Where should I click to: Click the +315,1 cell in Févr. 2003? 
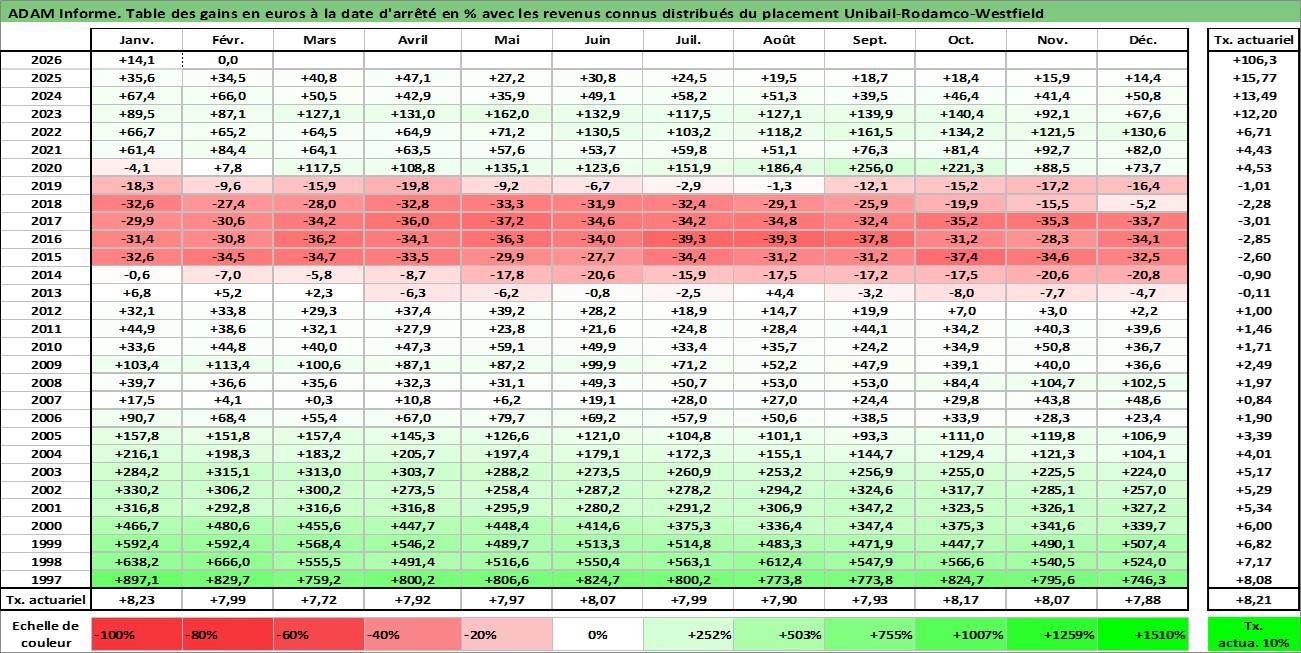coord(227,471)
